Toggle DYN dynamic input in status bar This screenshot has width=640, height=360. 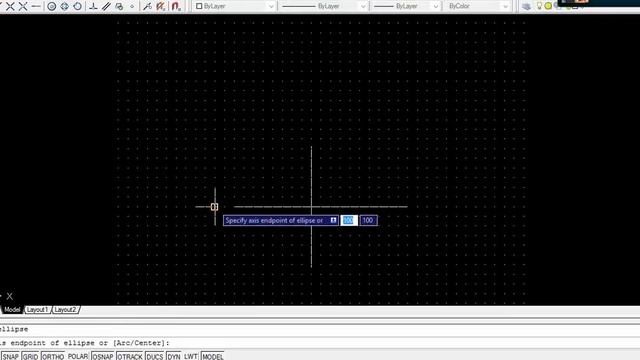[174, 356]
